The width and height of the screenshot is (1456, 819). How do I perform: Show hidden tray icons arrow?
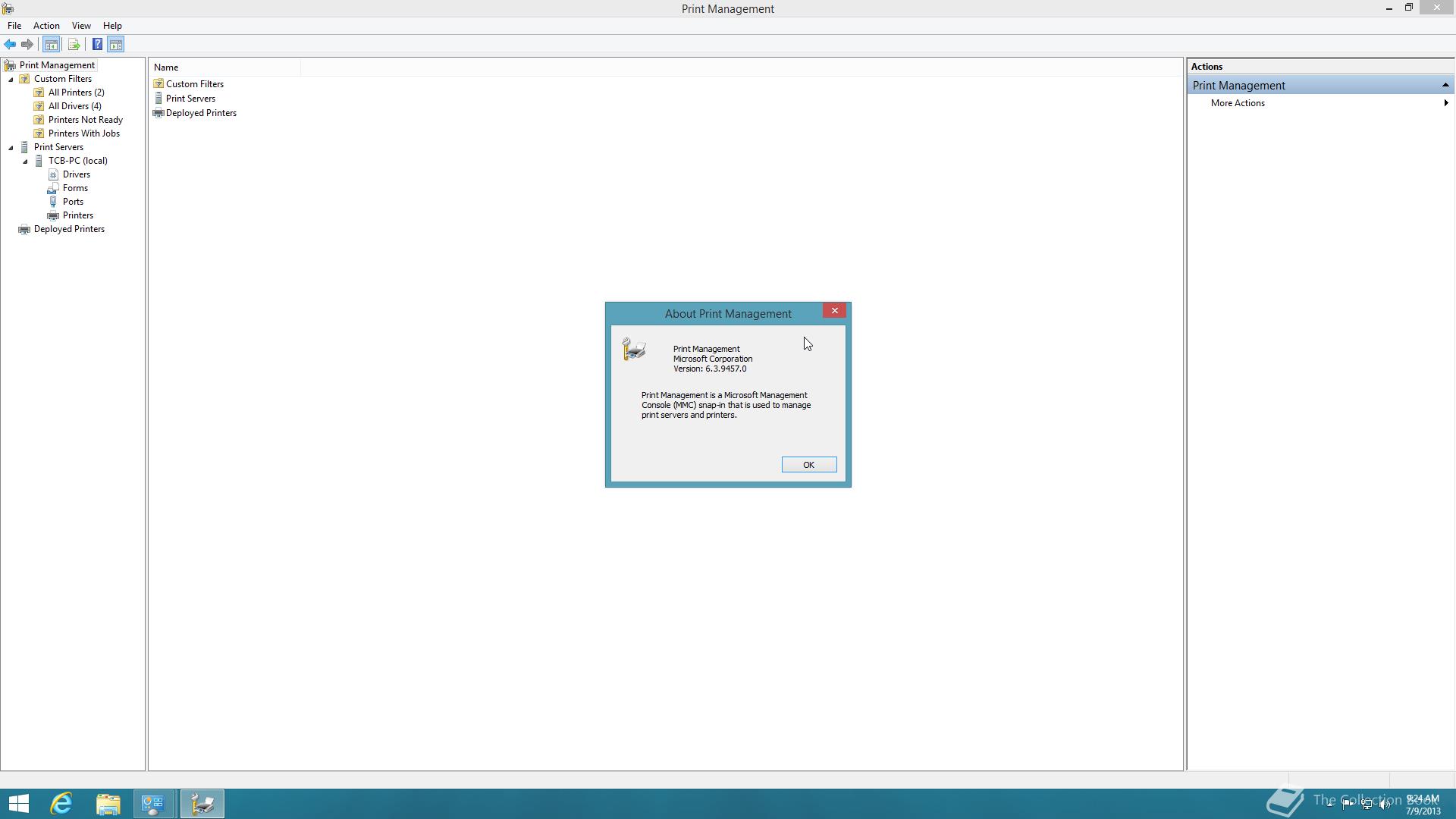click(x=1329, y=805)
